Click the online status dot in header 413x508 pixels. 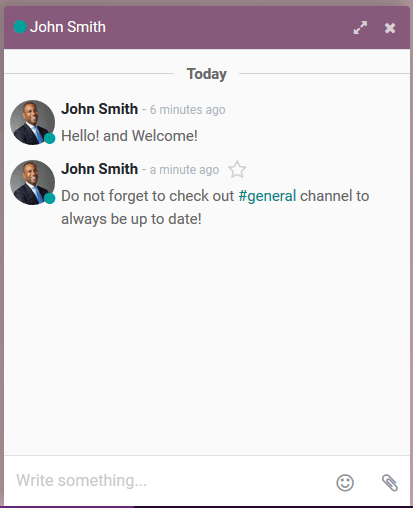20,27
